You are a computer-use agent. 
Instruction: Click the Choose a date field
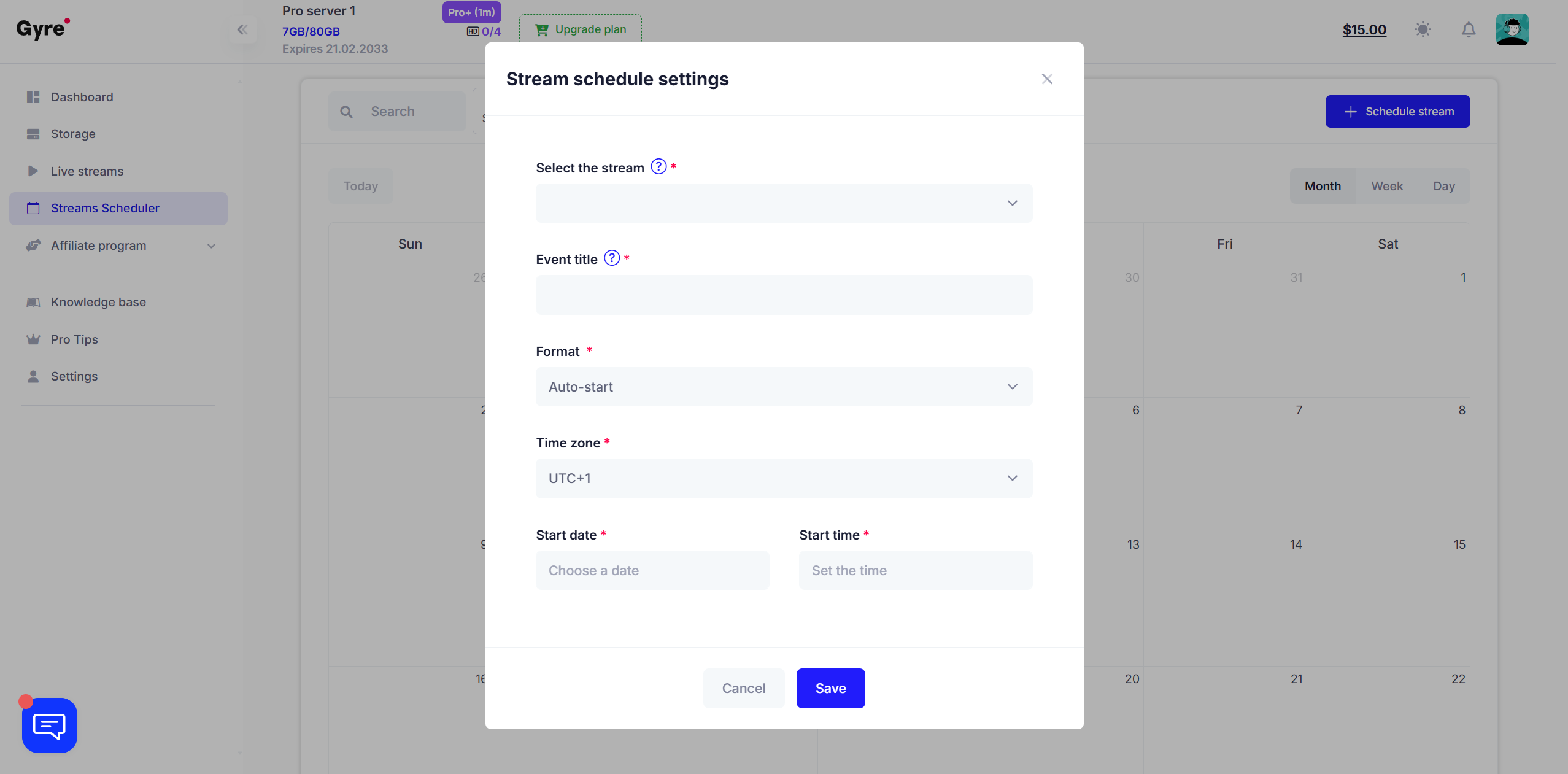[652, 570]
